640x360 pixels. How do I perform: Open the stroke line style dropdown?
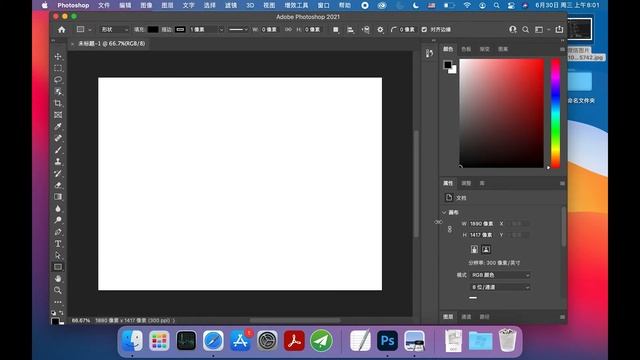coord(238,30)
